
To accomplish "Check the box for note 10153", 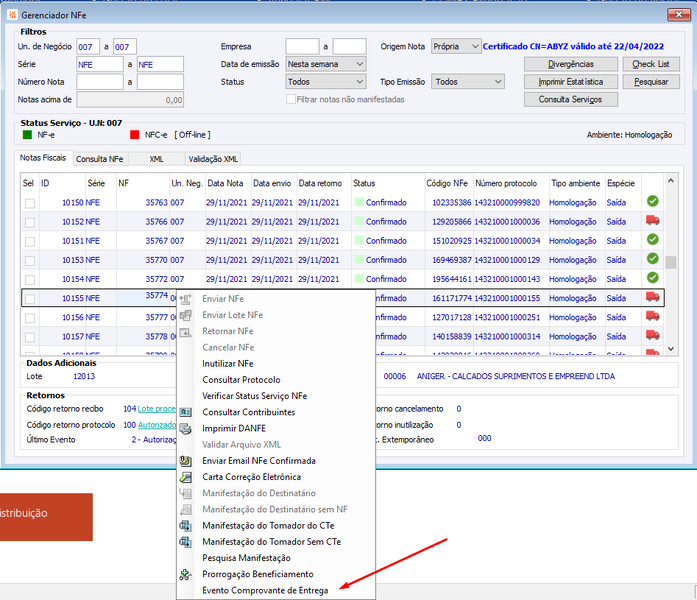I will point(30,260).
